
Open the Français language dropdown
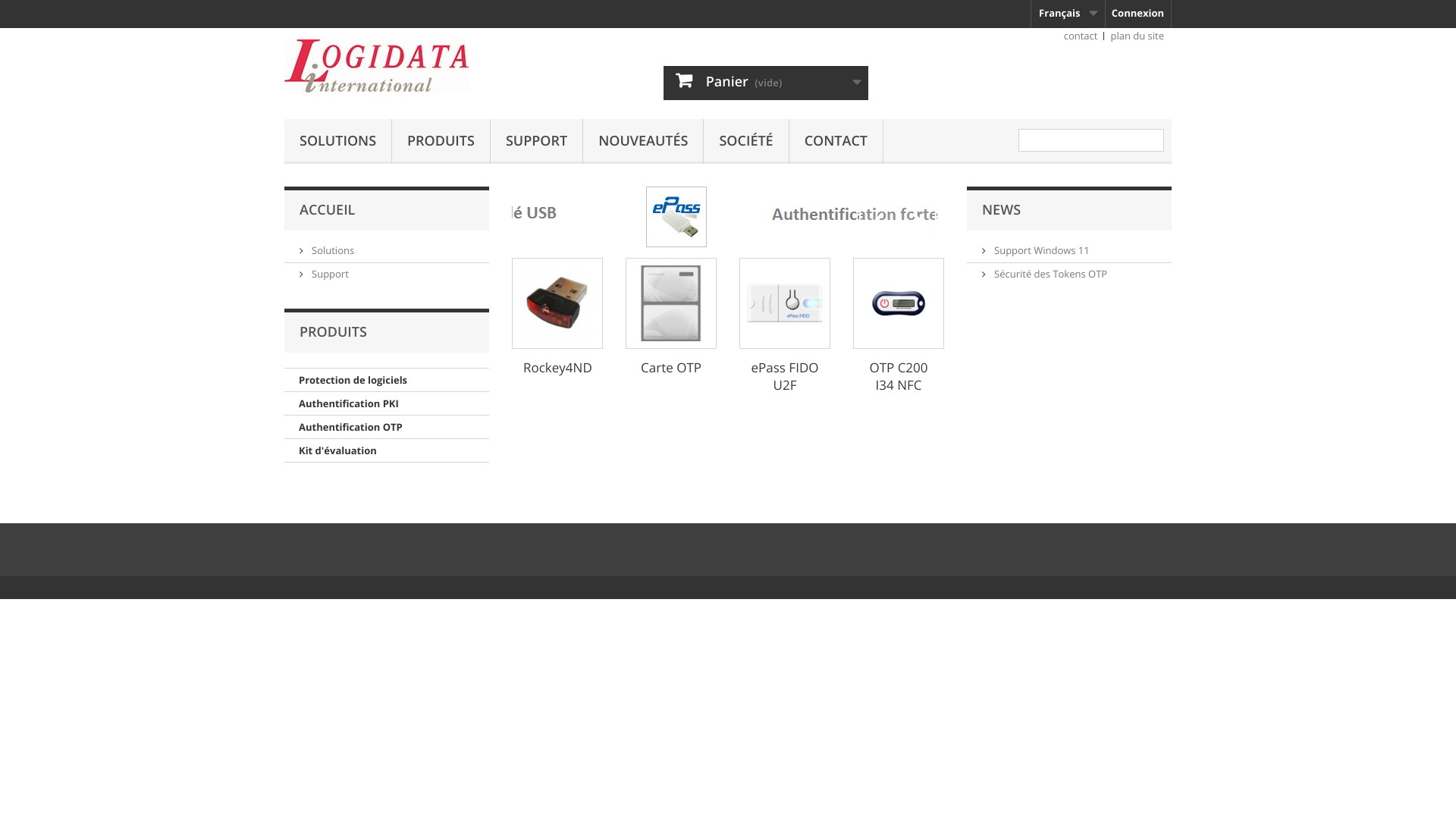1068,14
